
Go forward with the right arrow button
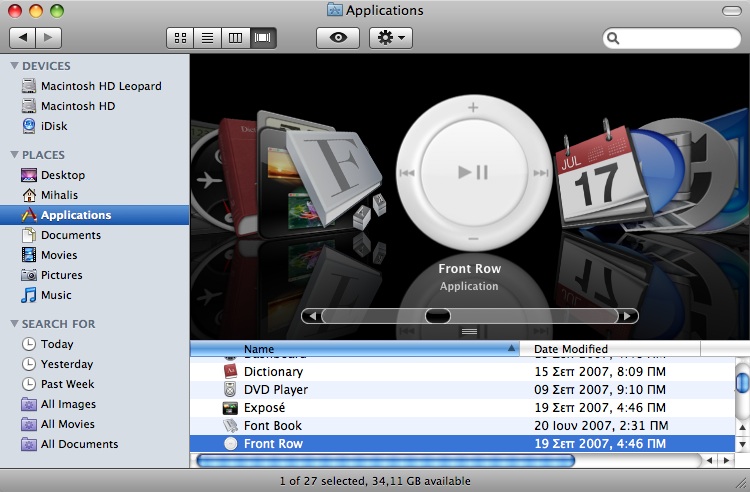coord(48,38)
